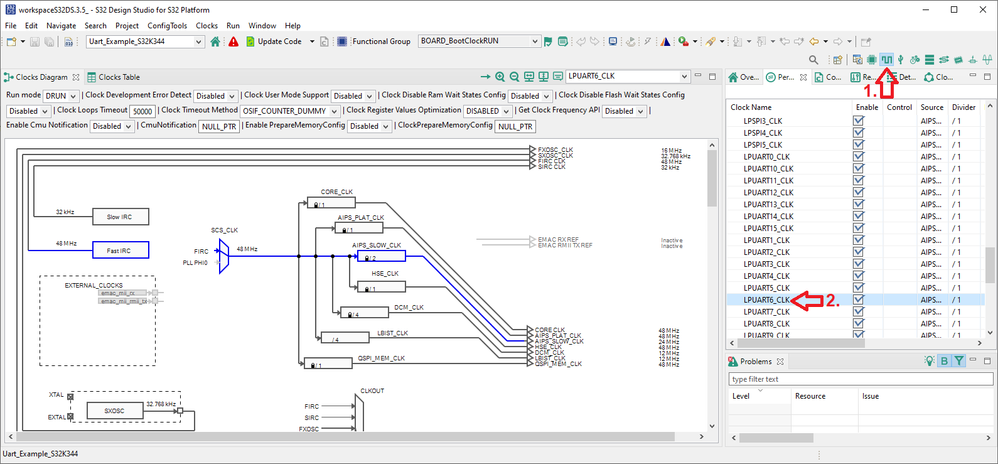998x464 pixels.
Task: Uncheck the Enable checkbox for LPUART6_CLK
Action: coord(858,300)
